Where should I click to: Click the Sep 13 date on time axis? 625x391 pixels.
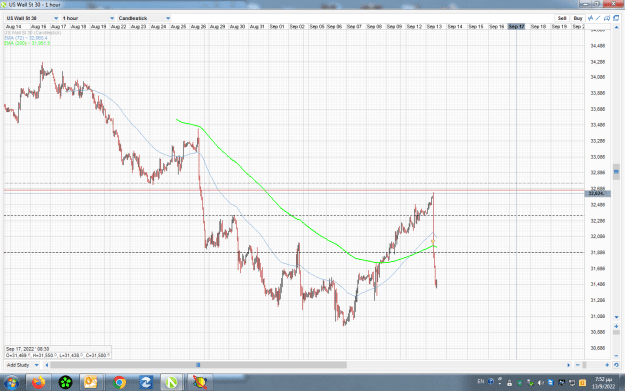click(434, 27)
